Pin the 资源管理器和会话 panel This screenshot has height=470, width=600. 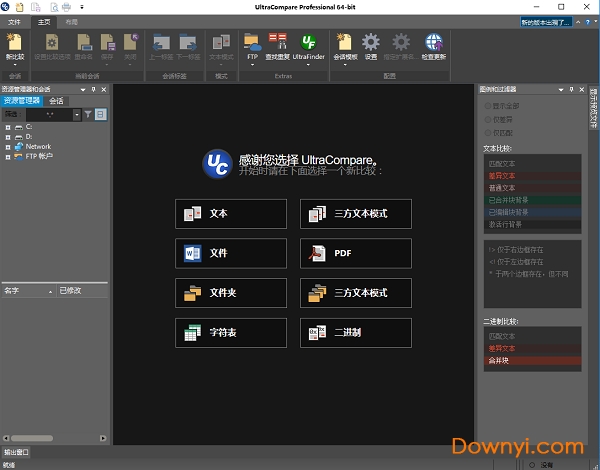(94, 89)
